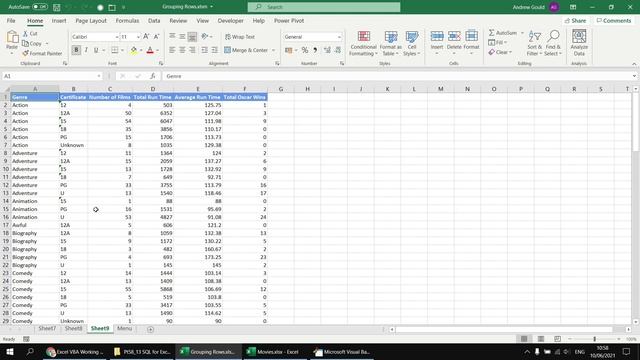640x360 pixels.
Task: Click the Name Box showing A1
Action: pos(52,76)
